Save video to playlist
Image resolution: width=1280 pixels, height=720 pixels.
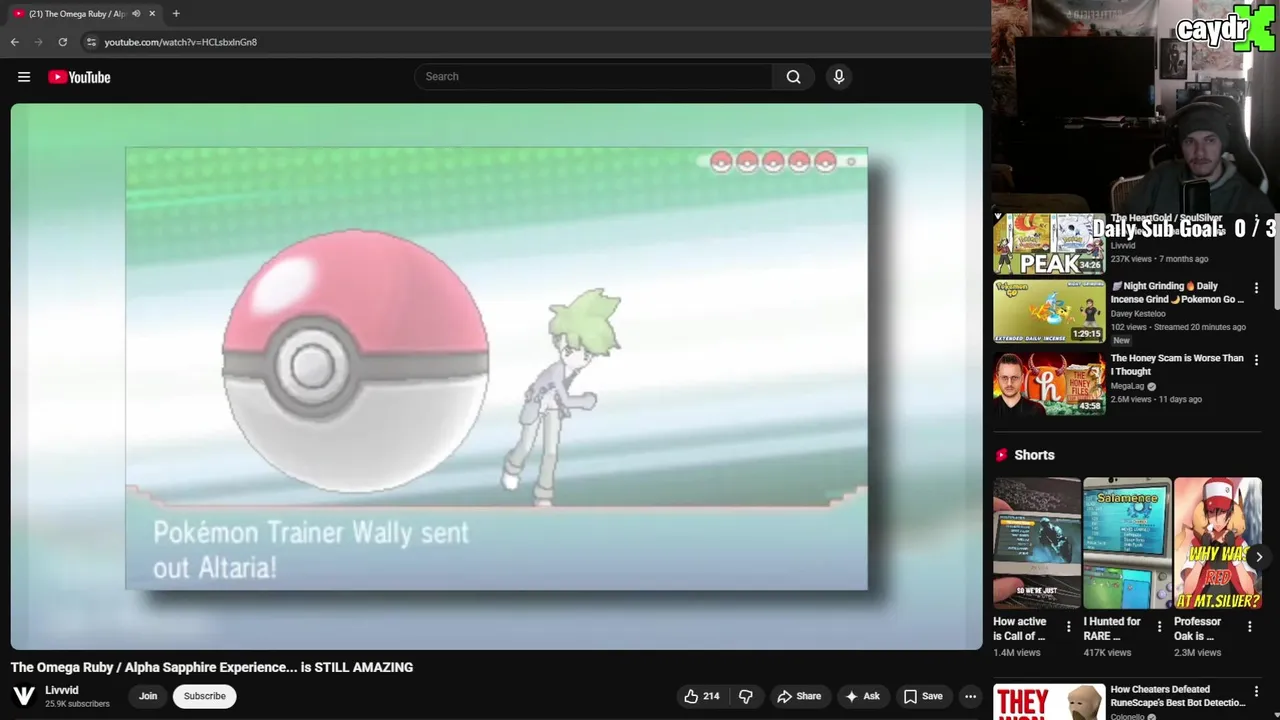coord(923,696)
